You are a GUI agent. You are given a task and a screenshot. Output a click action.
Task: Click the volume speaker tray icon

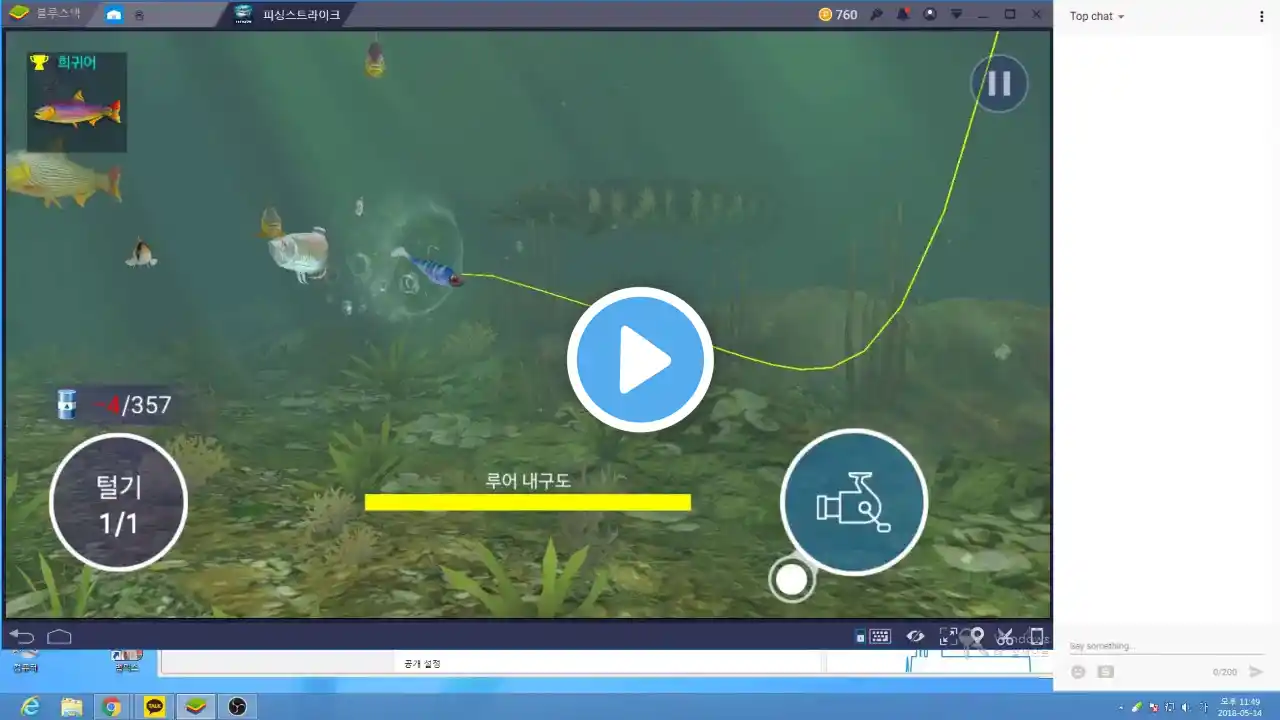pos(1186,707)
